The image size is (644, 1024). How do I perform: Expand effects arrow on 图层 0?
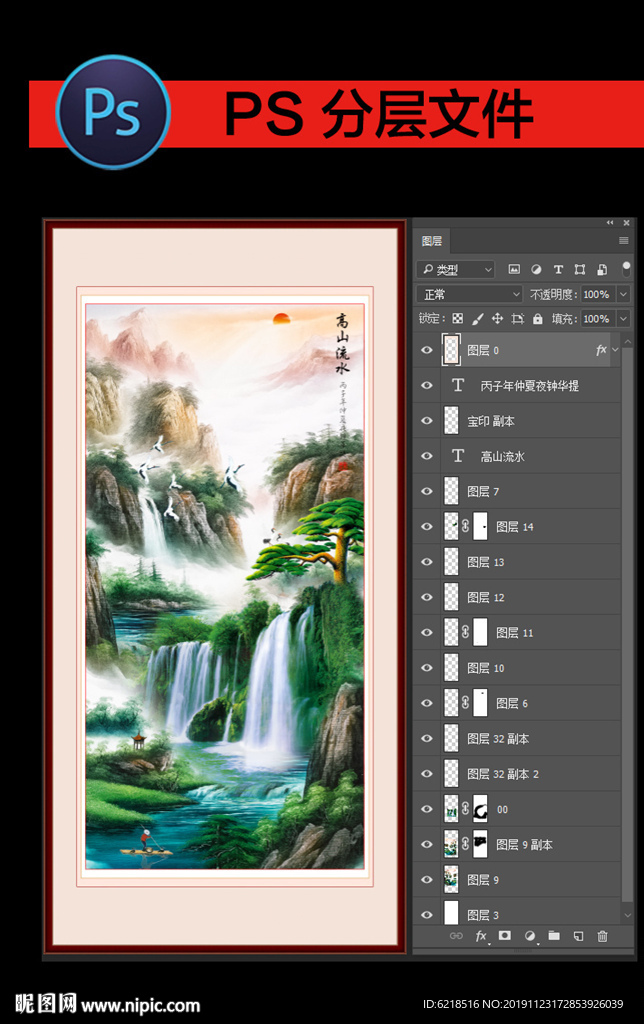(x=615, y=350)
